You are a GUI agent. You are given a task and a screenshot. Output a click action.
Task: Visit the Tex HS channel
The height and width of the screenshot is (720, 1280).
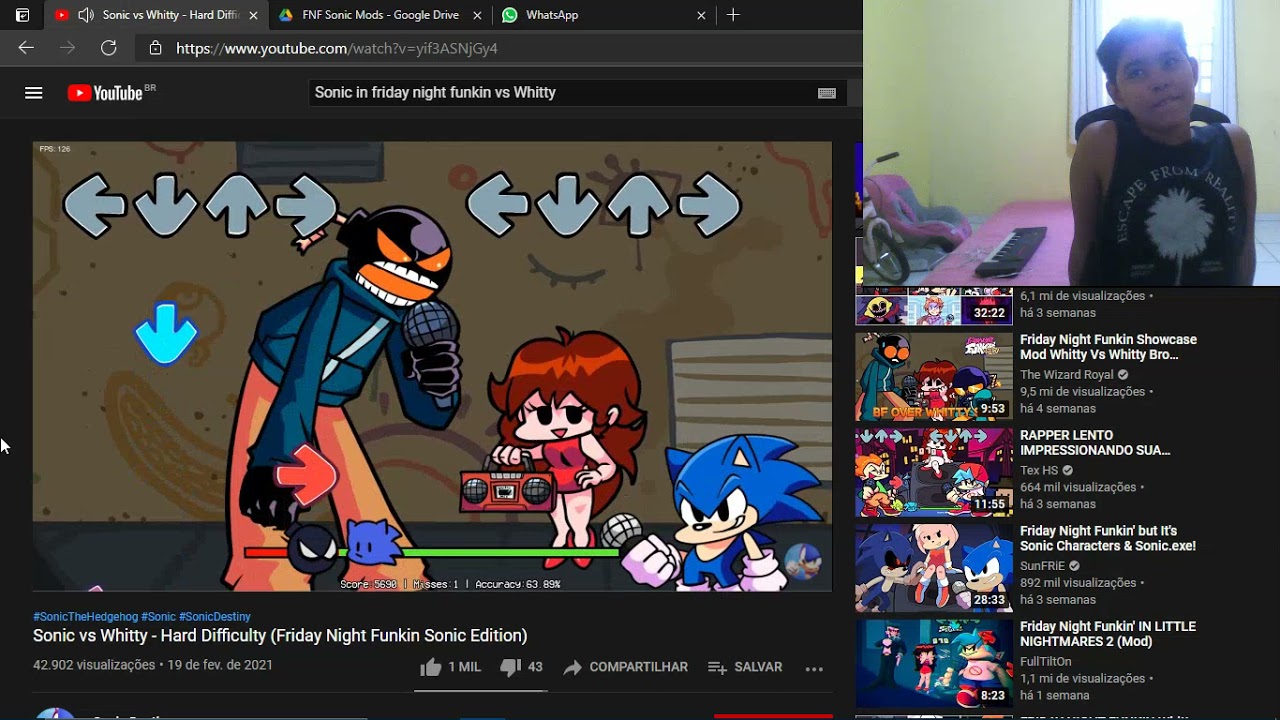pyautogui.click(x=1039, y=470)
